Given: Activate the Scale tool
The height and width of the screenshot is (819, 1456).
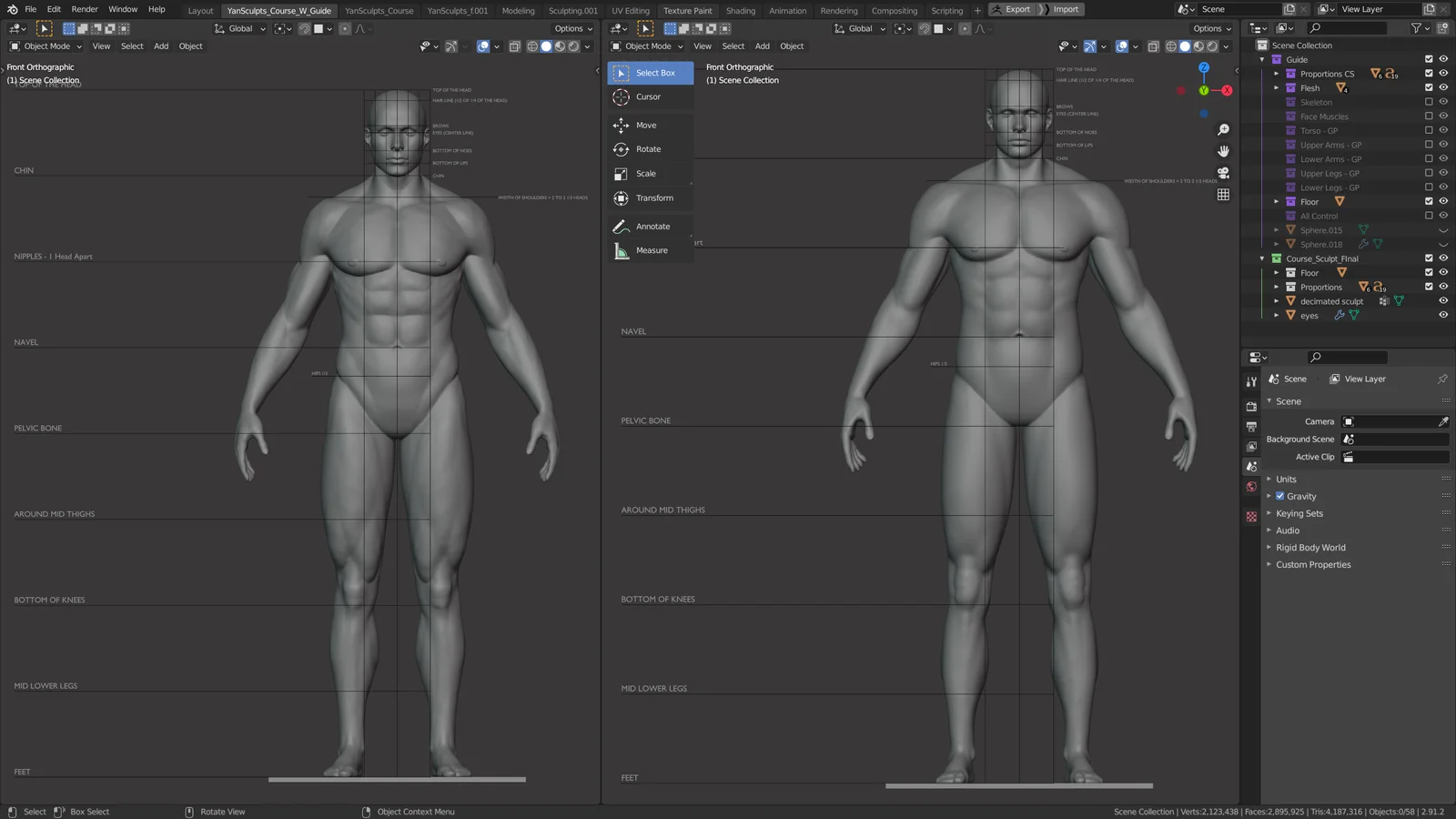Looking at the screenshot, I should tap(645, 173).
